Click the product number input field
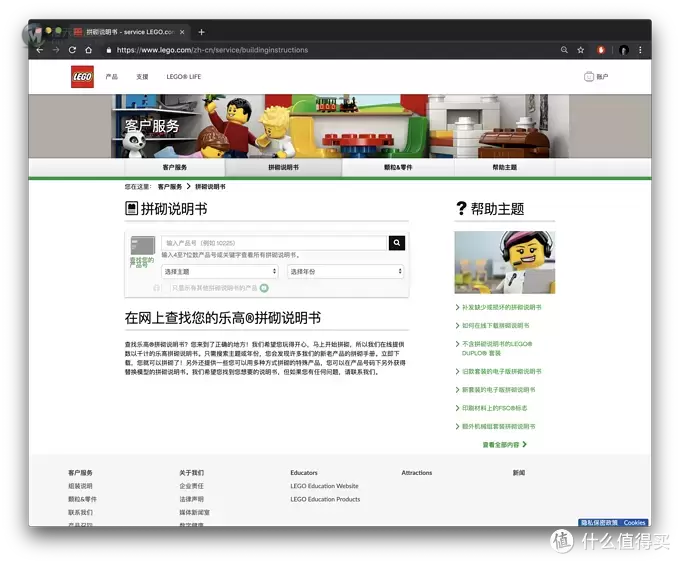The width and height of the screenshot is (680, 564). point(274,243)
